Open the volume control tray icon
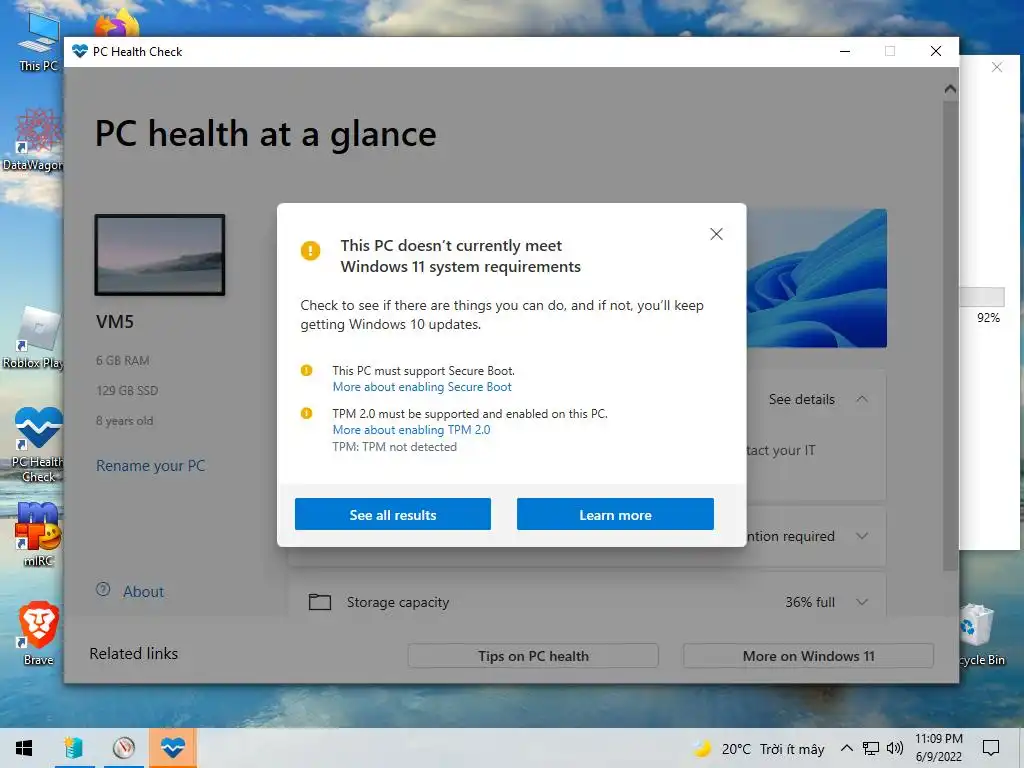 895,748
